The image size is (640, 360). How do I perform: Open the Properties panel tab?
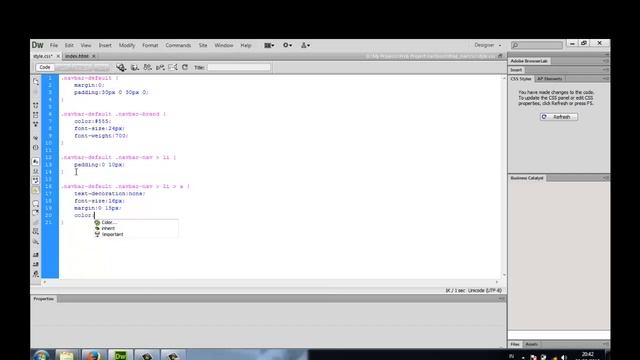(44, 299)
